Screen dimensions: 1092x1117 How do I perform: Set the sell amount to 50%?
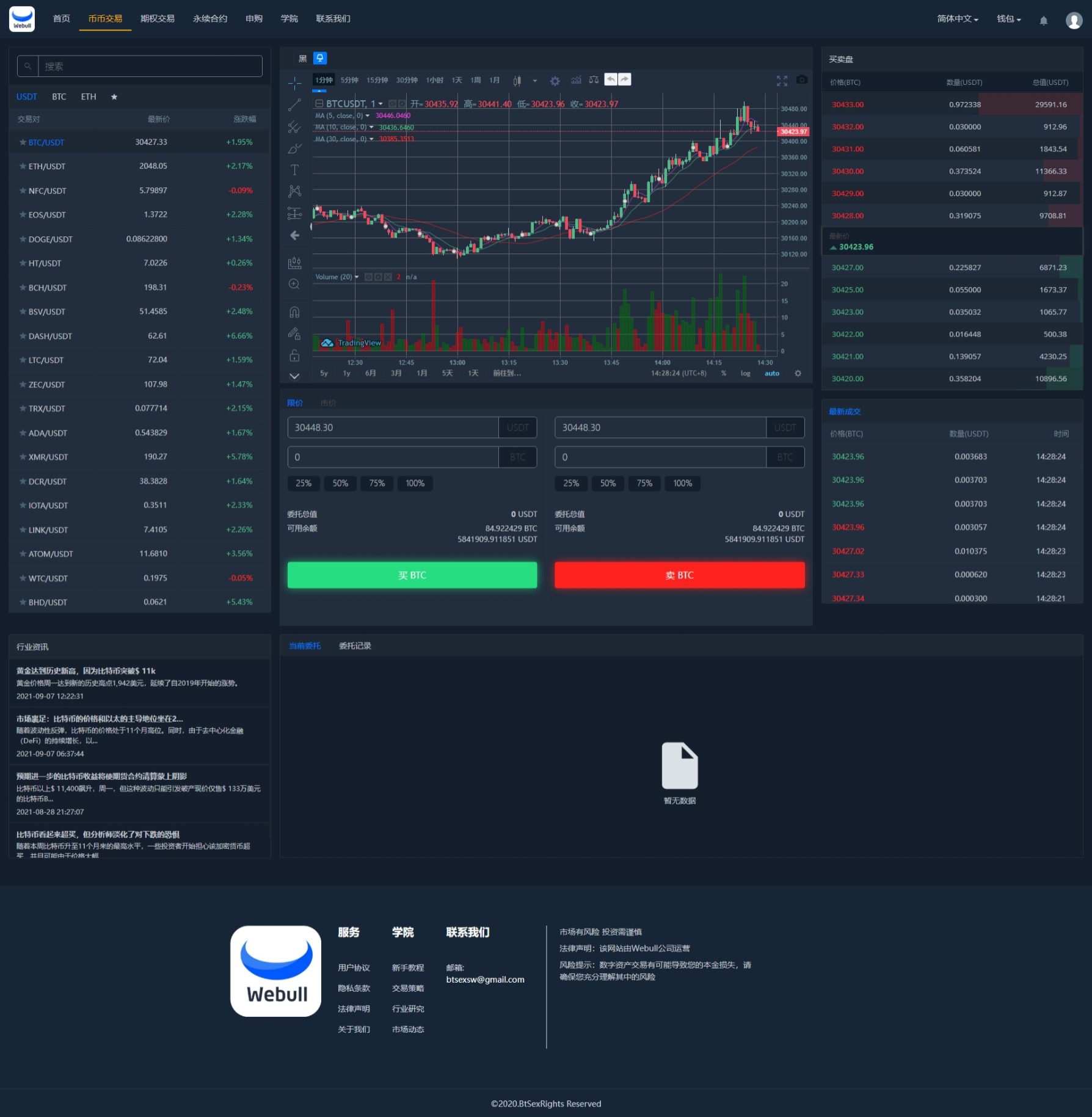pos(608,483)
